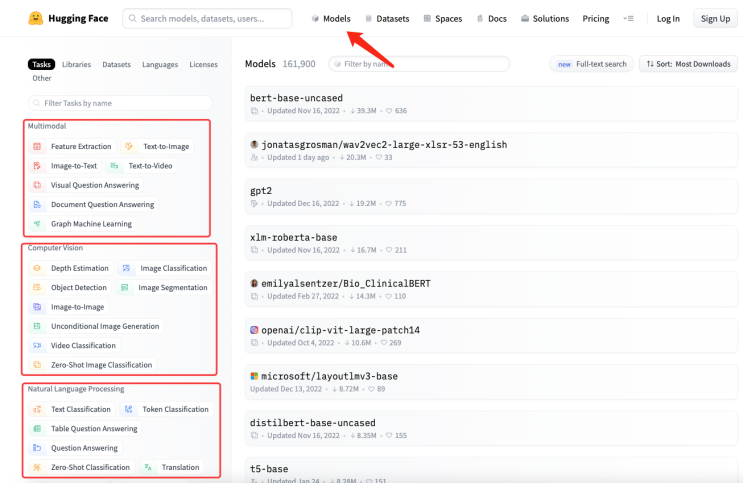Click the Sign Up button
Image resolution: width=743 pixels, height=483 pixels.
(715, 18)
